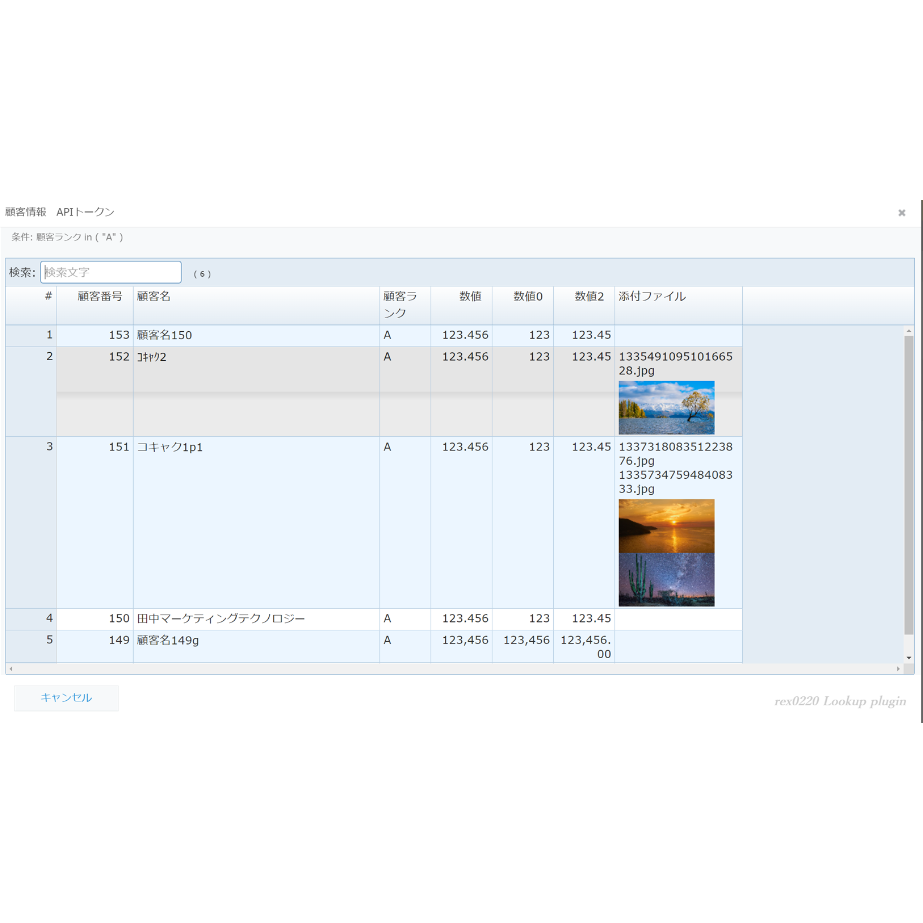The image size is (923, 923).
Task: Click the horizontal scrollbar left arrow
Action: (x=11, y=669)
